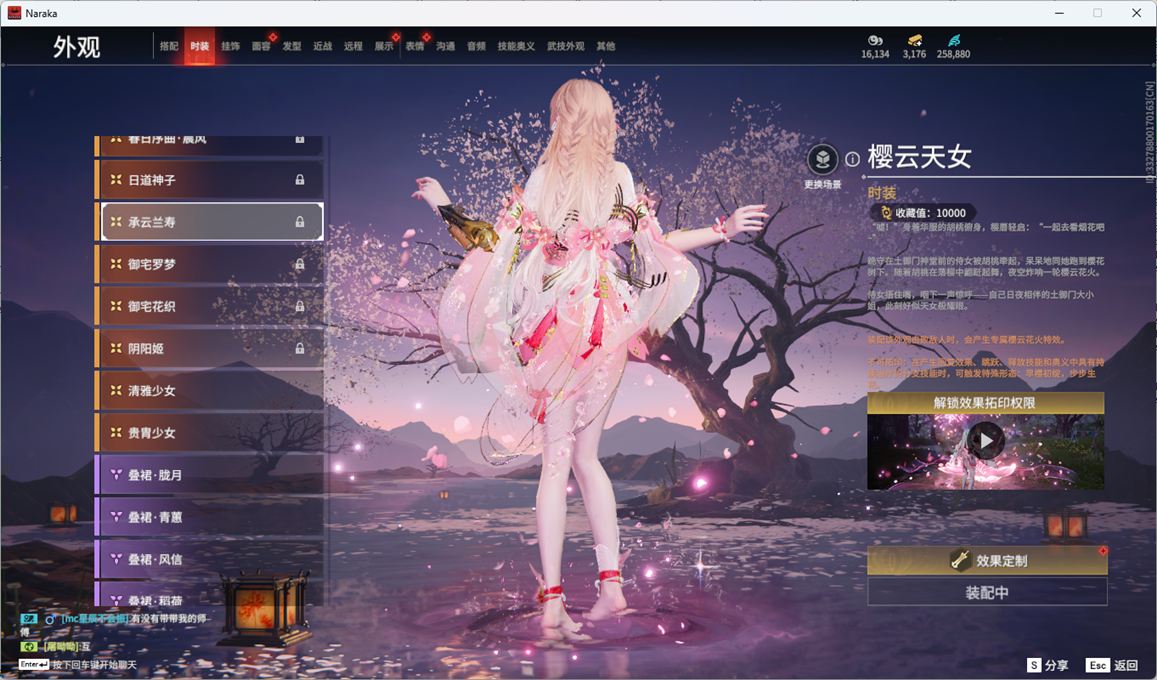Click 分享 share button at bottom
Screen dimensions: 1157x680
coord(1048,665)
